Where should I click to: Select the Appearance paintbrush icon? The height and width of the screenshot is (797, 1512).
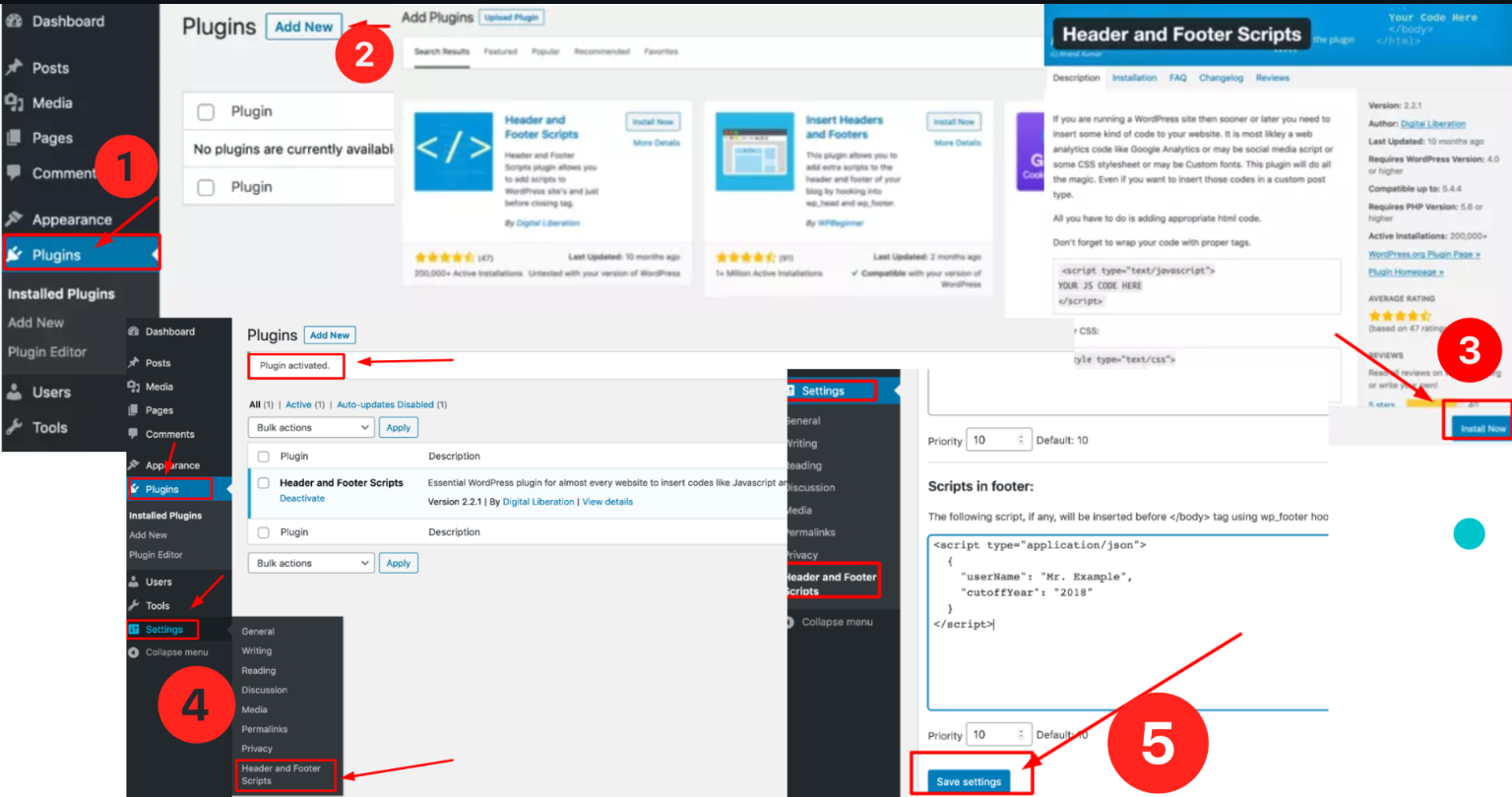15,218
